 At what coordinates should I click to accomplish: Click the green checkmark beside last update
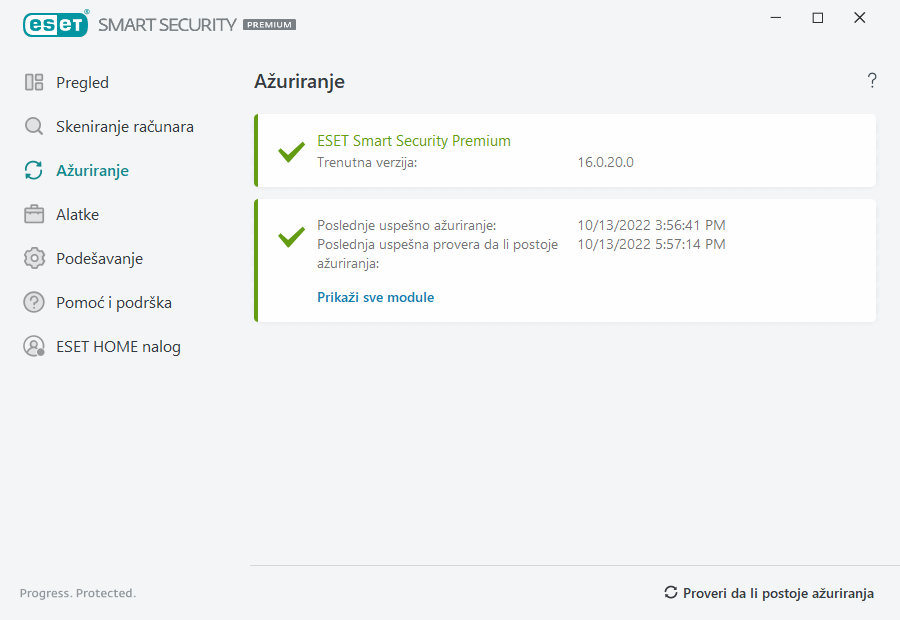pyautogui.click(x=291, y=237)
